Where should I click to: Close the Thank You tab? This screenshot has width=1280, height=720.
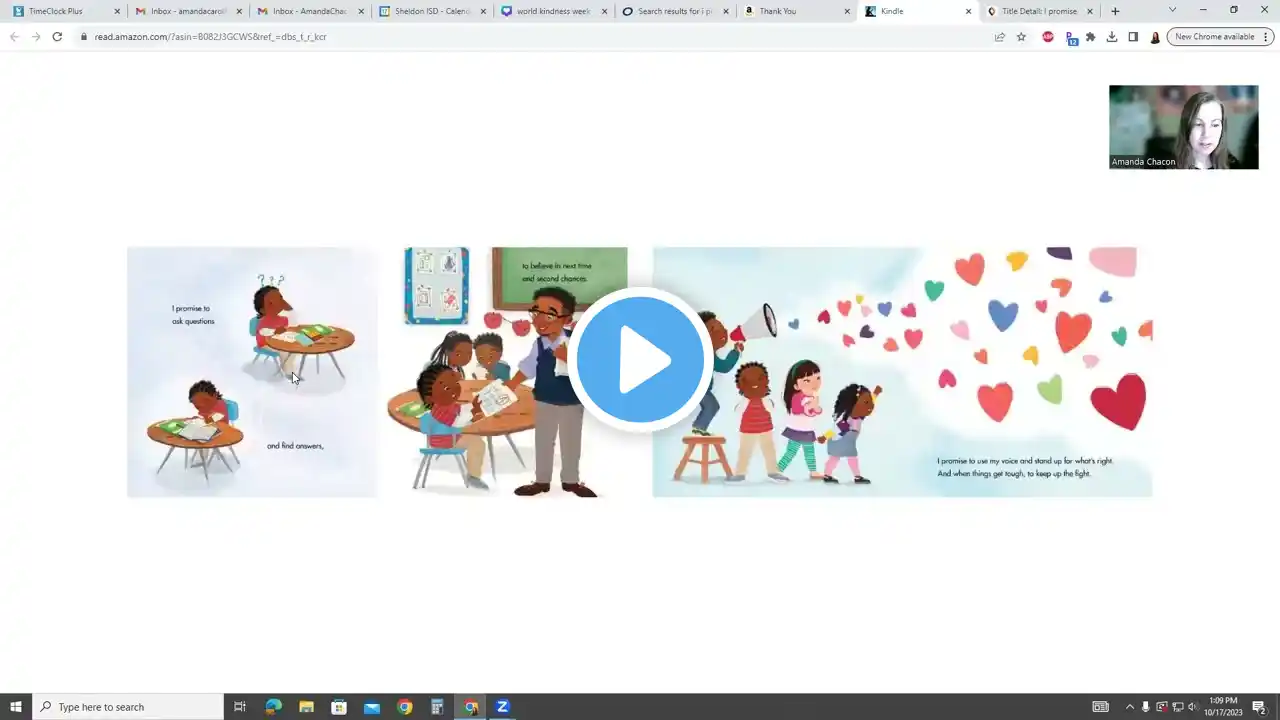(x=847, y=11)
